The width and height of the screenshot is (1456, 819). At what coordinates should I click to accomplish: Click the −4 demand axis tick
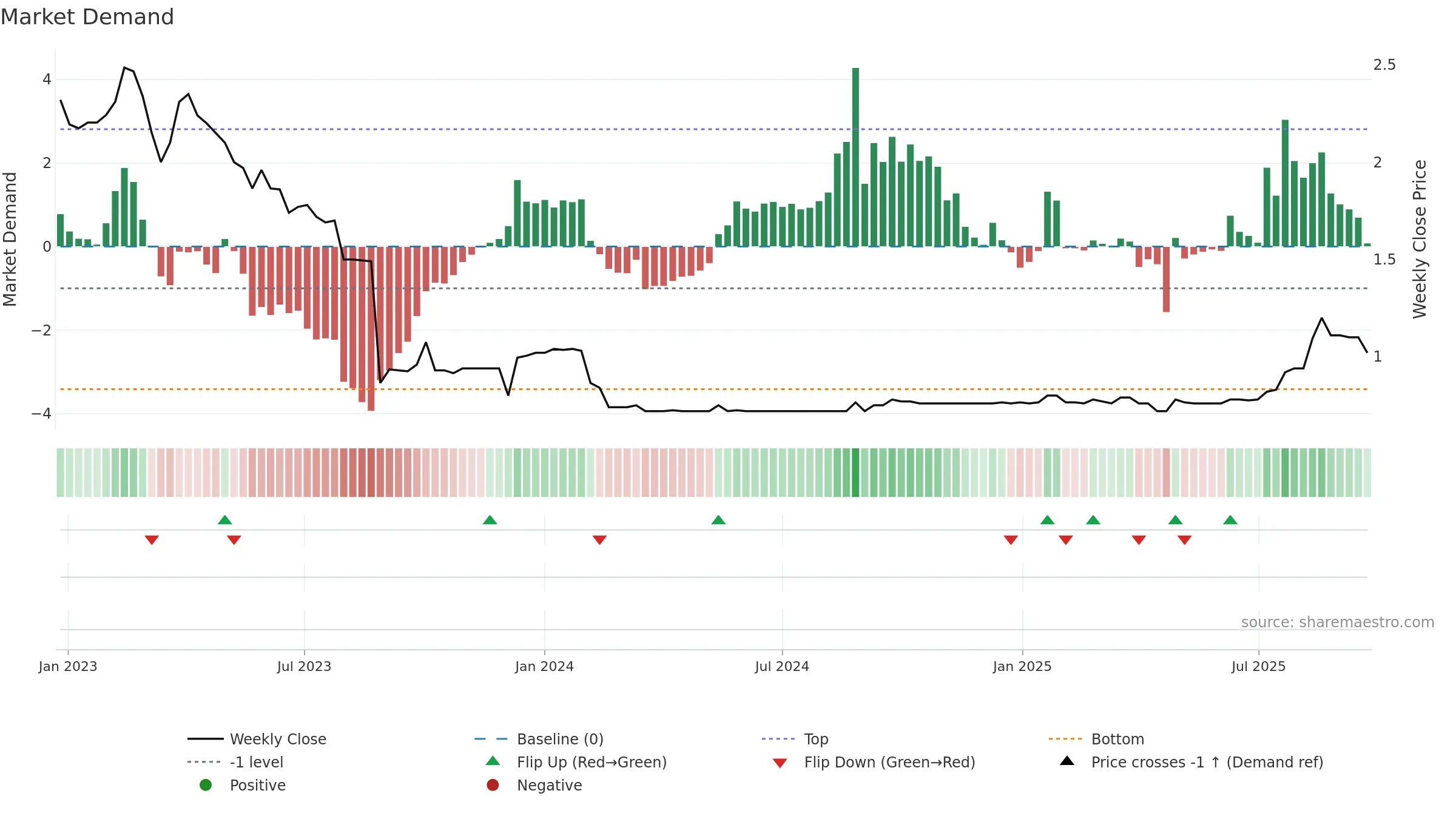42,414
